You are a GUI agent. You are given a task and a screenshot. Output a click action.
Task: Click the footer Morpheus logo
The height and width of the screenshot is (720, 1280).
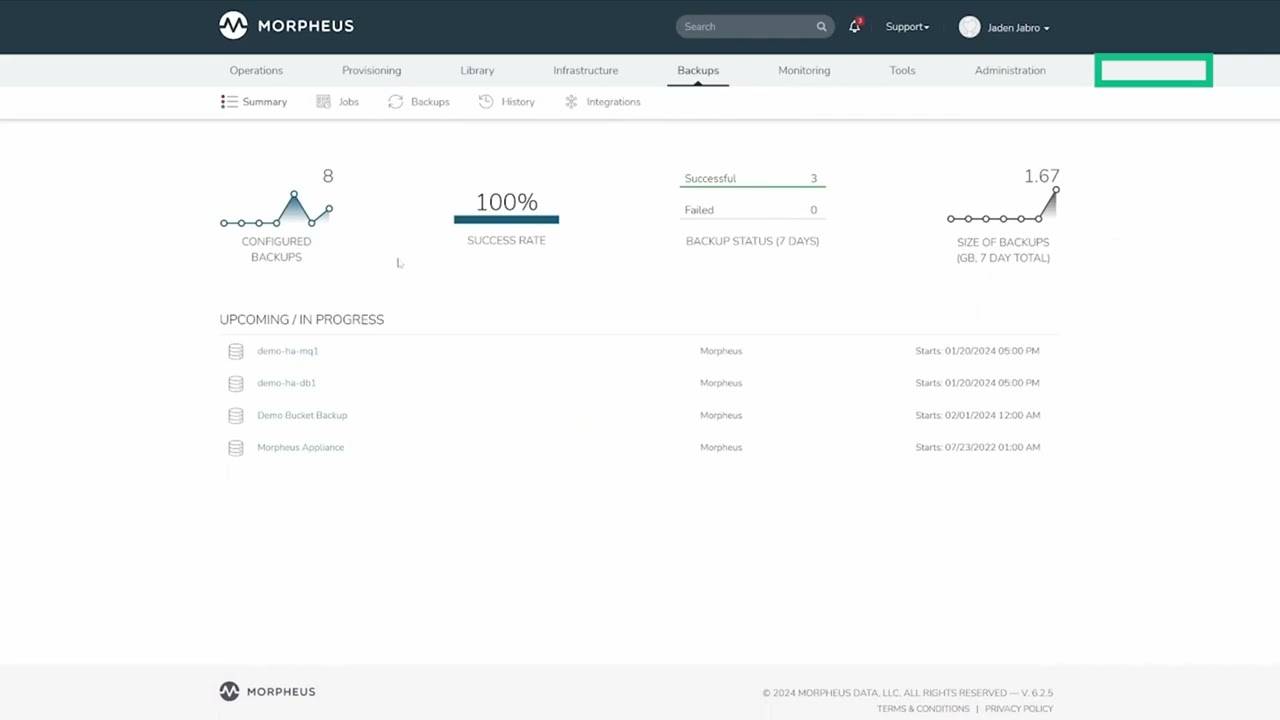click(267, 691)
